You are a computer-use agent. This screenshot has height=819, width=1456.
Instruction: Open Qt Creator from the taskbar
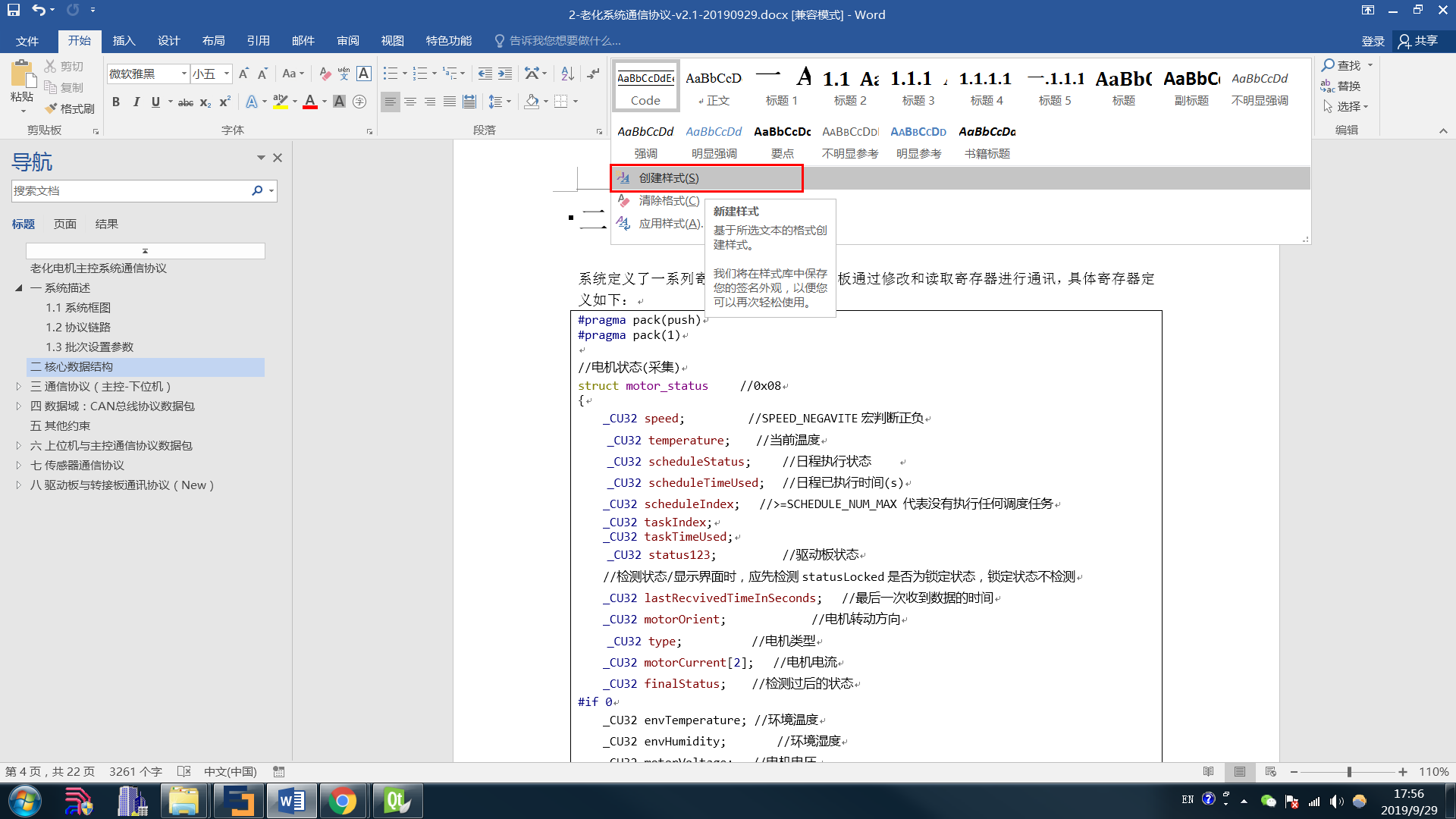click(x=397, y=801)
